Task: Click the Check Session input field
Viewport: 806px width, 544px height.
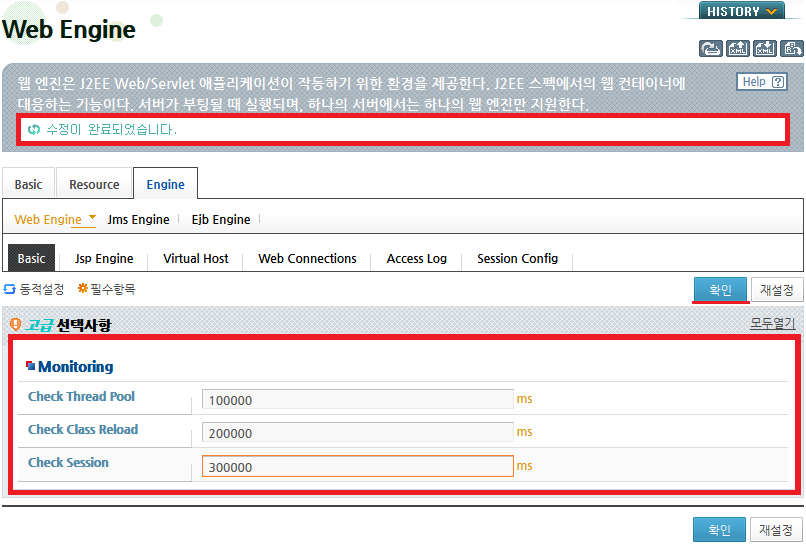Action: tap(358, 466)
